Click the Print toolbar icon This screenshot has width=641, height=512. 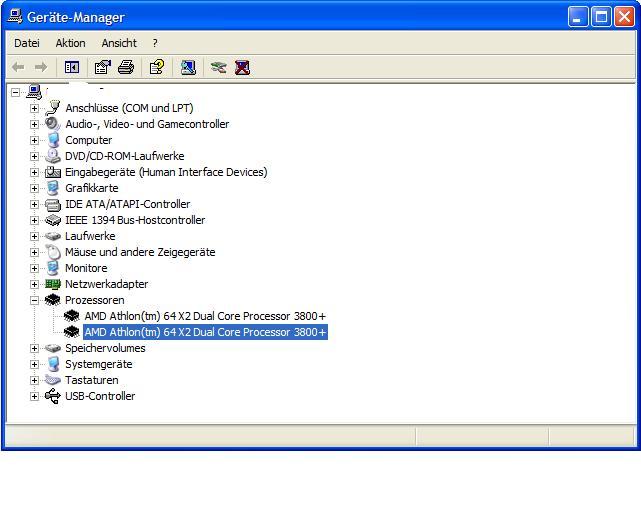(x=126, y=67)
